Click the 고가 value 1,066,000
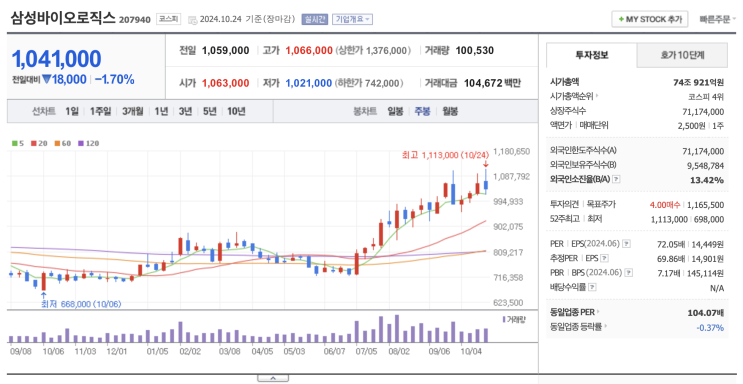The image size is (743, 384). [x=309, y=51]
